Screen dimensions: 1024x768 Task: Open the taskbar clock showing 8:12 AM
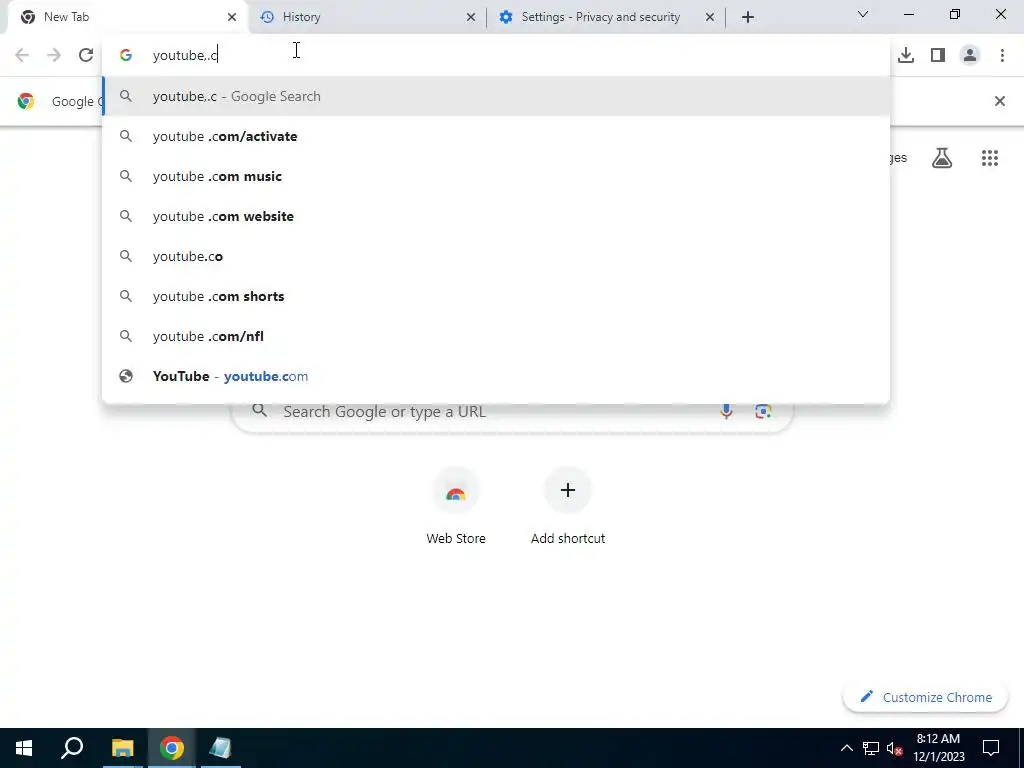tap(938, 748)
